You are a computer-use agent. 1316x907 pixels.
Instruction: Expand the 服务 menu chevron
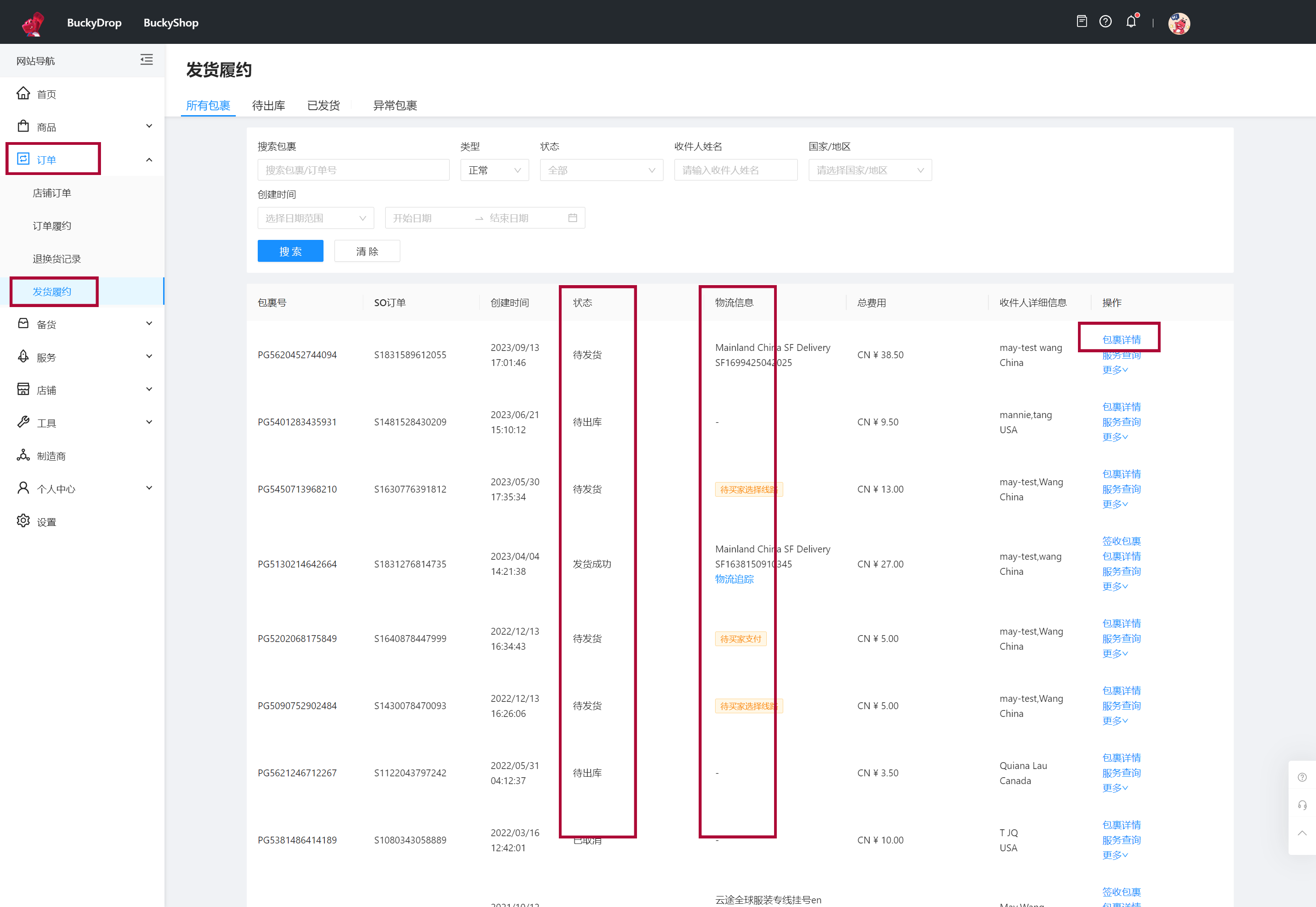149,356
